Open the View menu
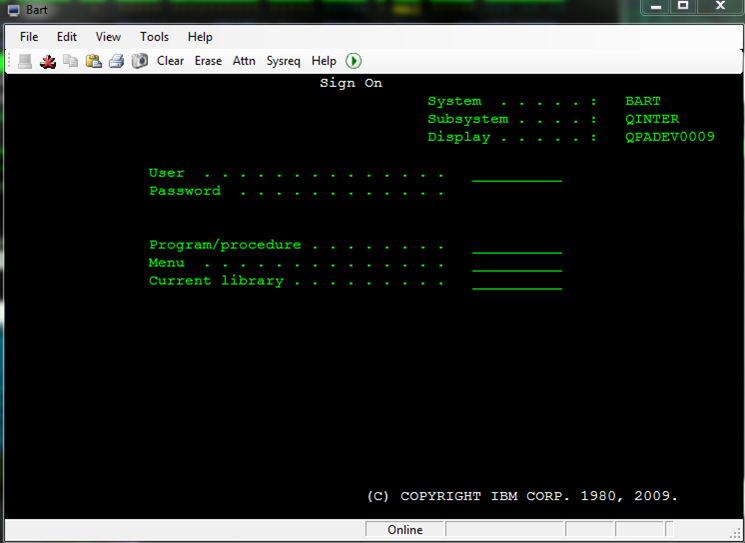 (108, 37)
